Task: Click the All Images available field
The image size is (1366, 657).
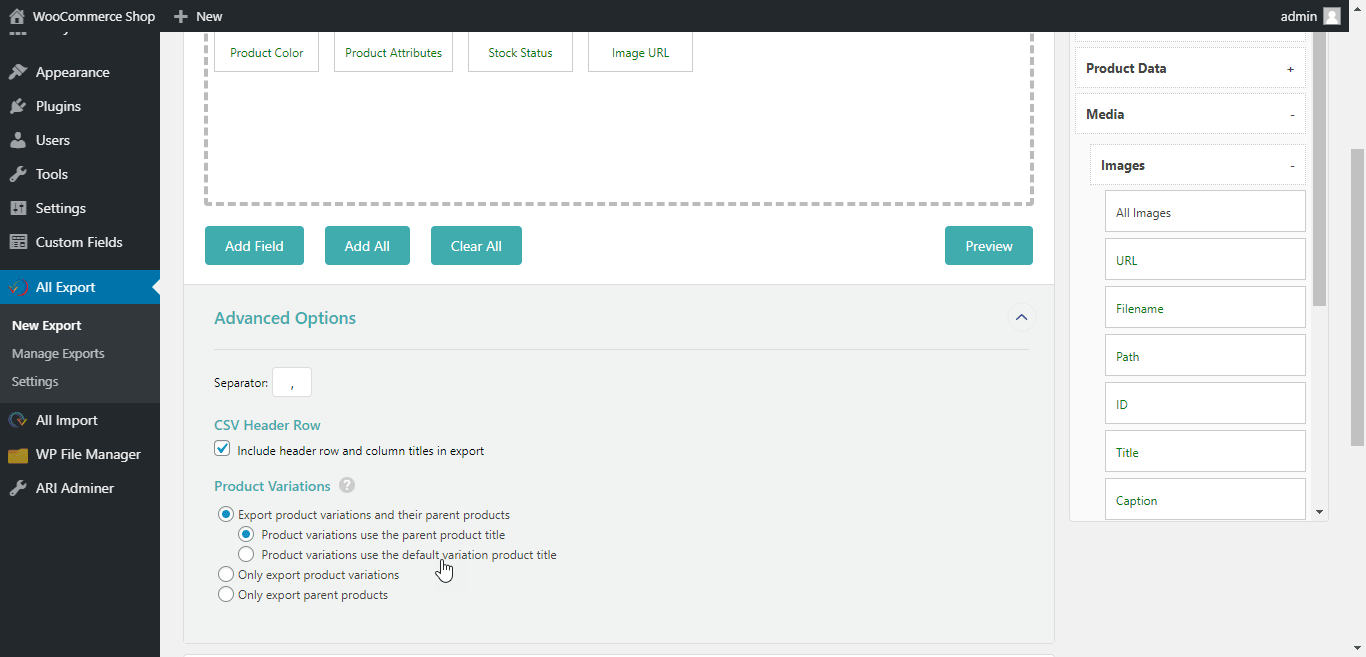Action: coord(1205,212)
